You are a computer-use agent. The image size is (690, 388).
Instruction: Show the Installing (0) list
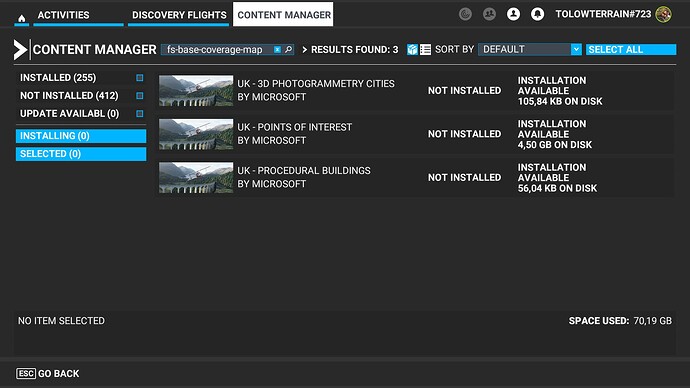(x=81, y=136)
